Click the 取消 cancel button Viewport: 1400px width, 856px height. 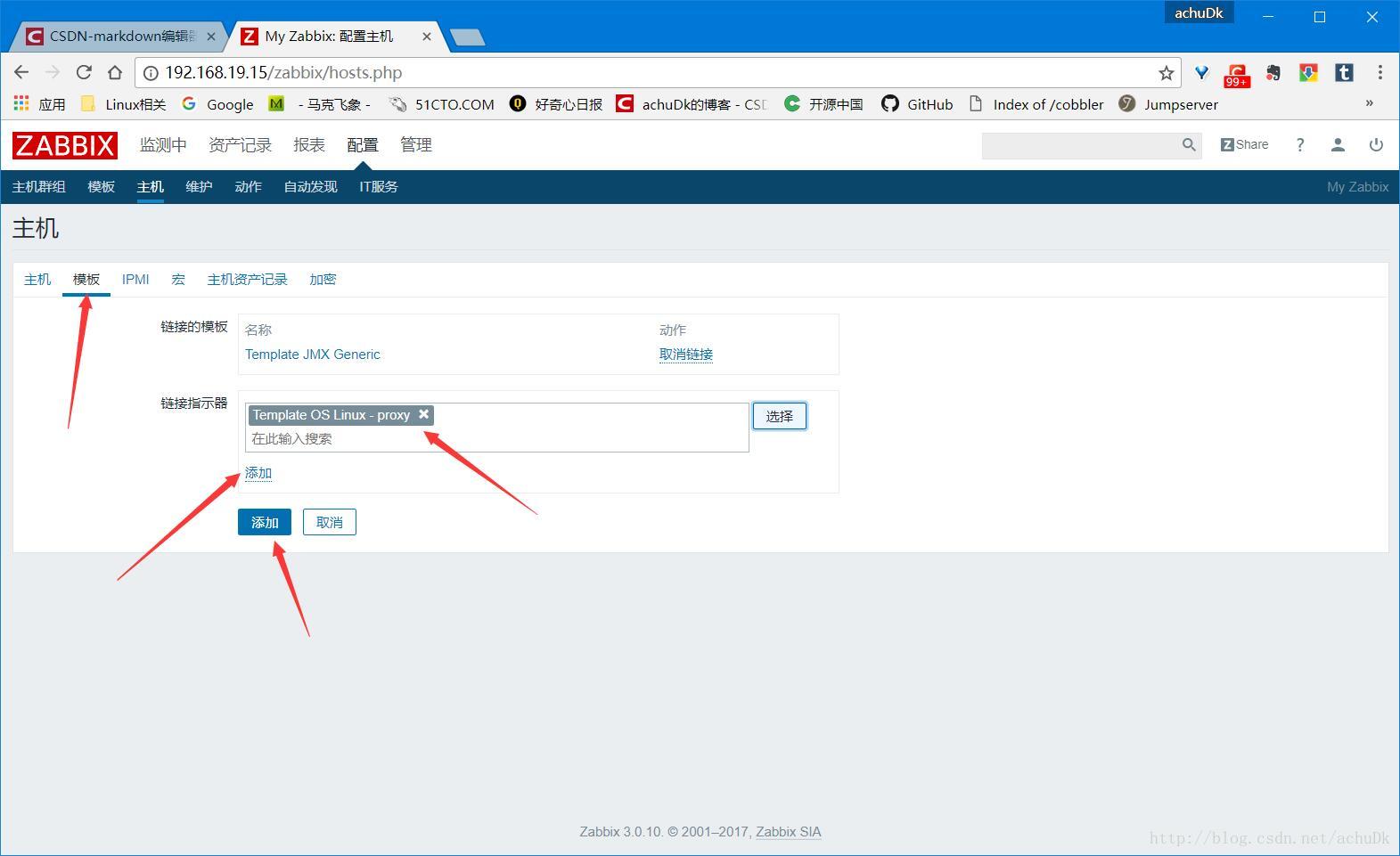pyautogui.click(x=330, y=523)
